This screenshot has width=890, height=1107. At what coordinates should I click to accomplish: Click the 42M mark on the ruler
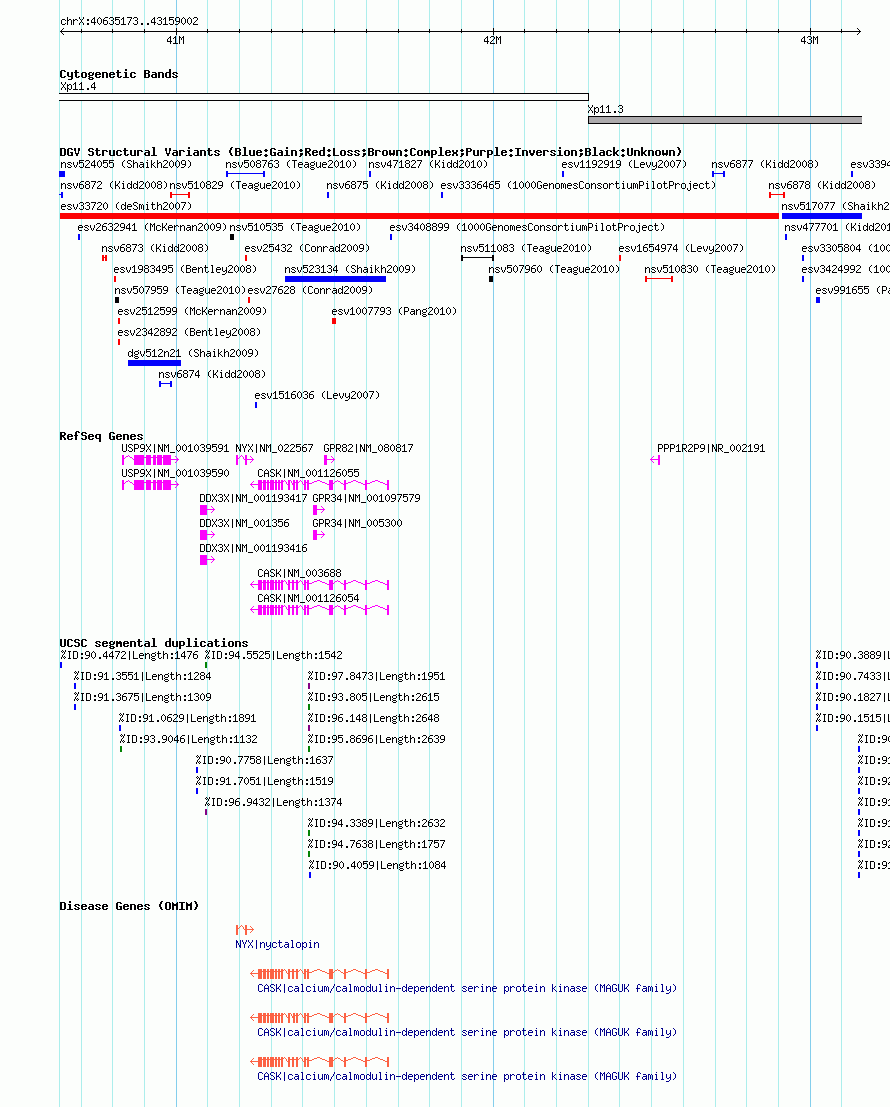click(x=493, y=40)
